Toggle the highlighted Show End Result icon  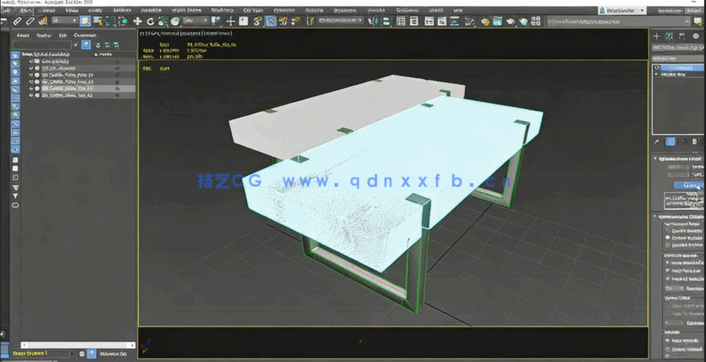(671, 142)
